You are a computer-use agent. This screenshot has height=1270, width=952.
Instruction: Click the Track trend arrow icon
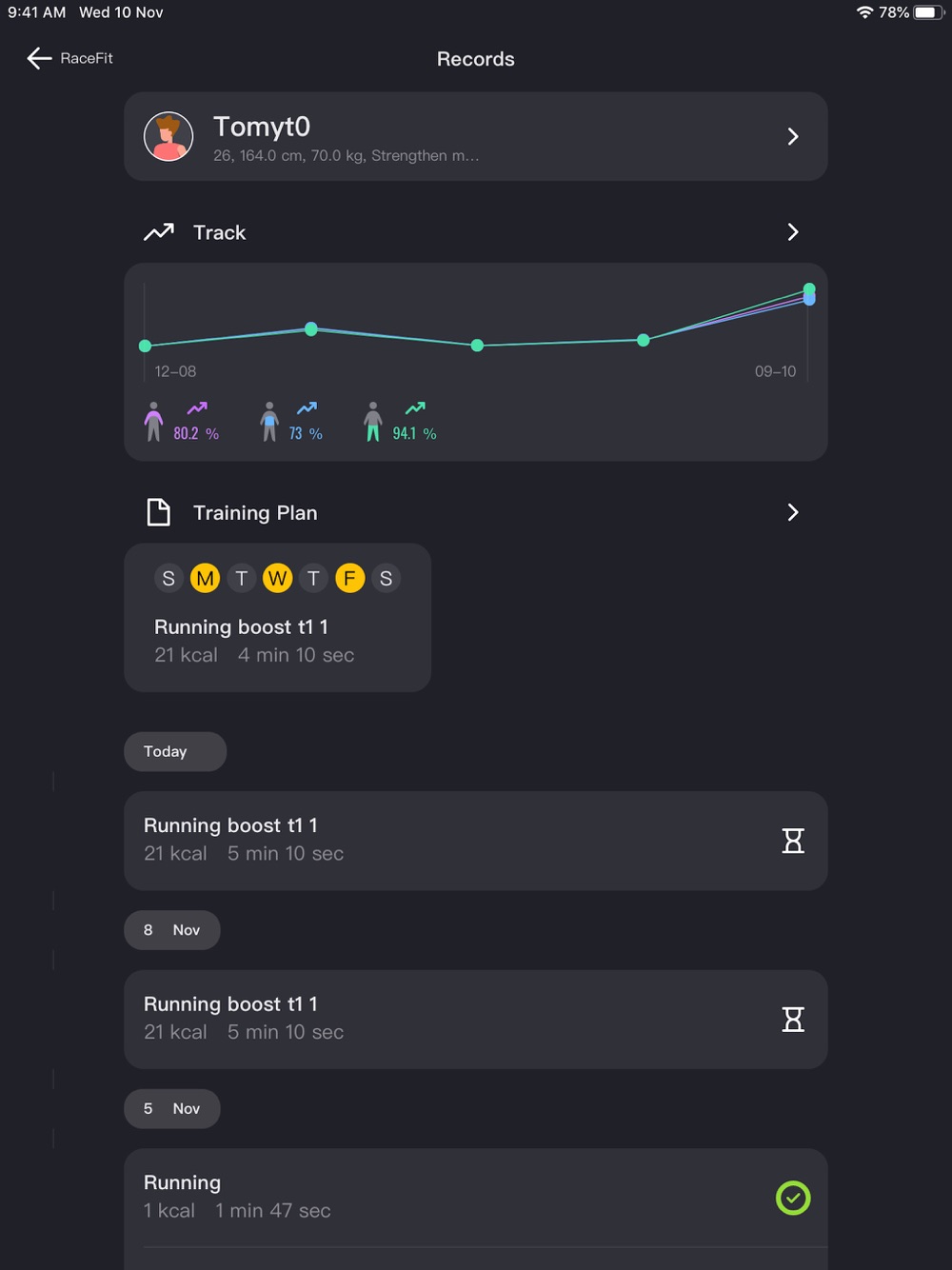[x=159, y=232]
